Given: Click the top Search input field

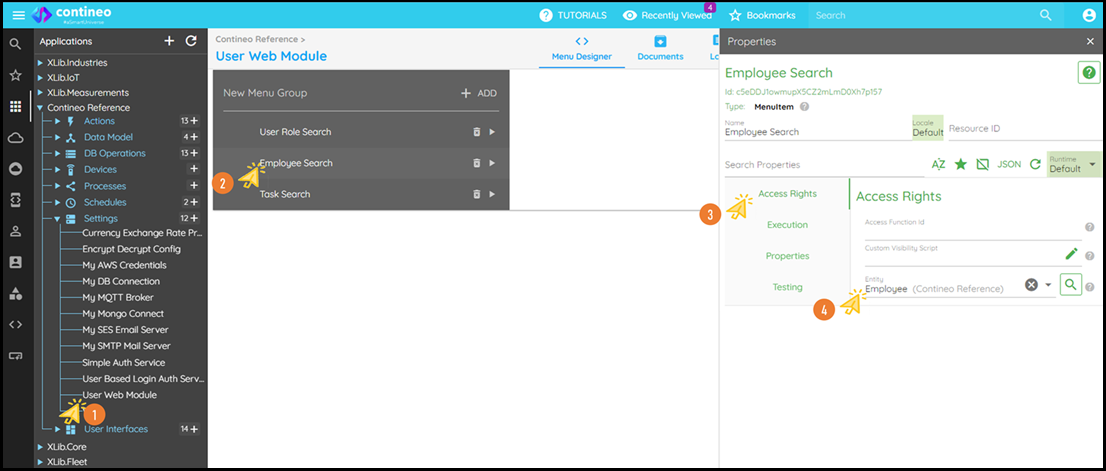Looking at the screenshot, I should pyautogui.click(x=920, y=15).
